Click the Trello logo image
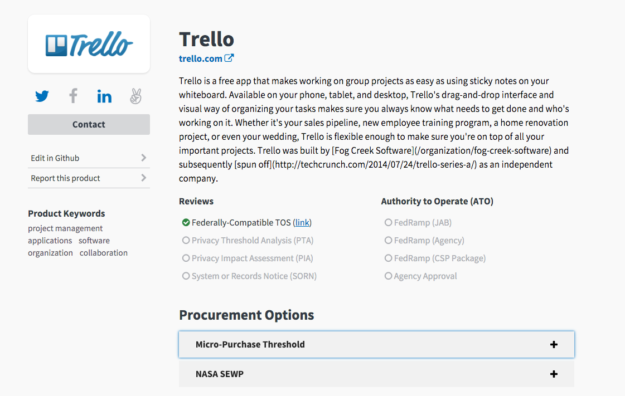Image resolution: width=625 pixels, height=396 pixels. click(89, 44)
